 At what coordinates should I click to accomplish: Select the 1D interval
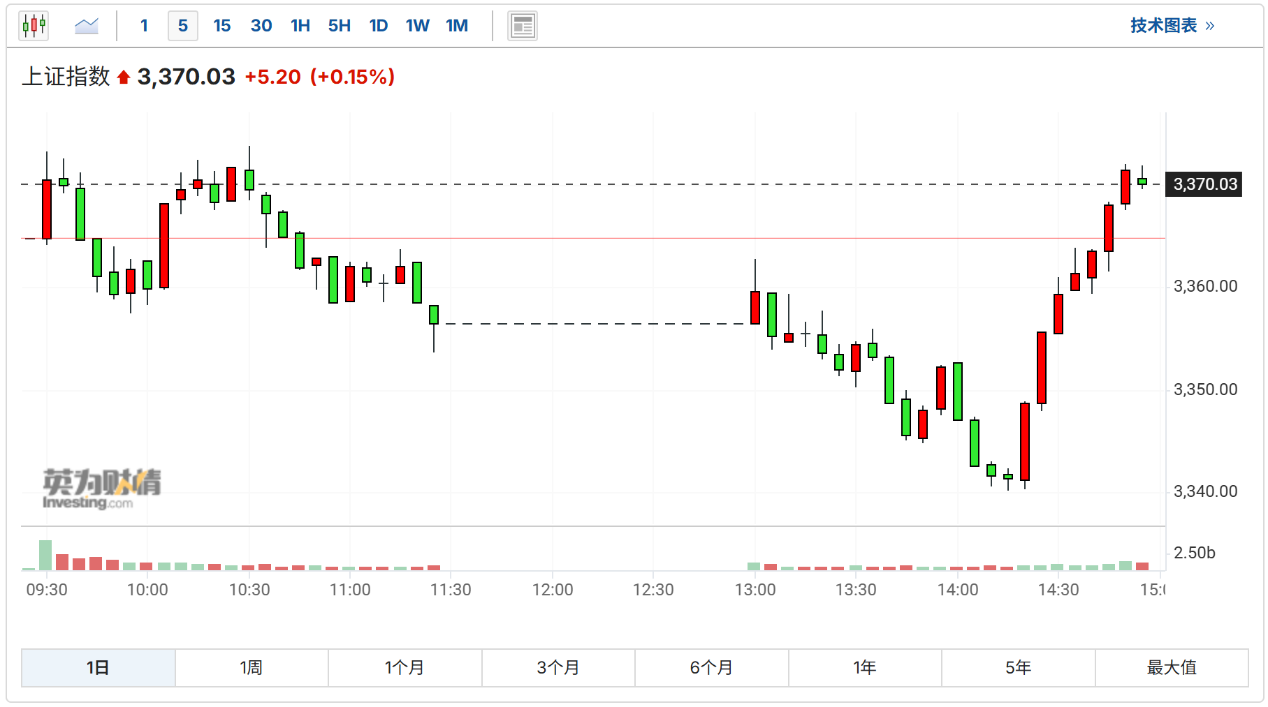pyautogui.click(x=378, y=25)
